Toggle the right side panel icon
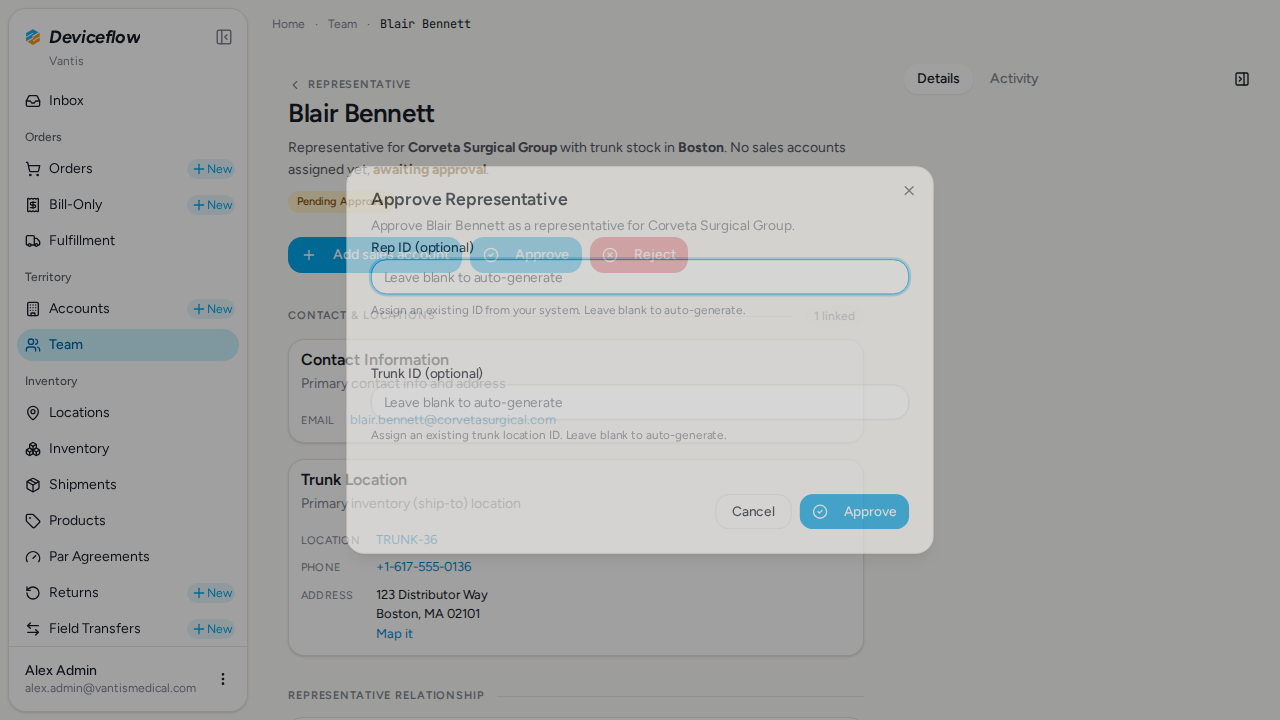 [1242, 79]
